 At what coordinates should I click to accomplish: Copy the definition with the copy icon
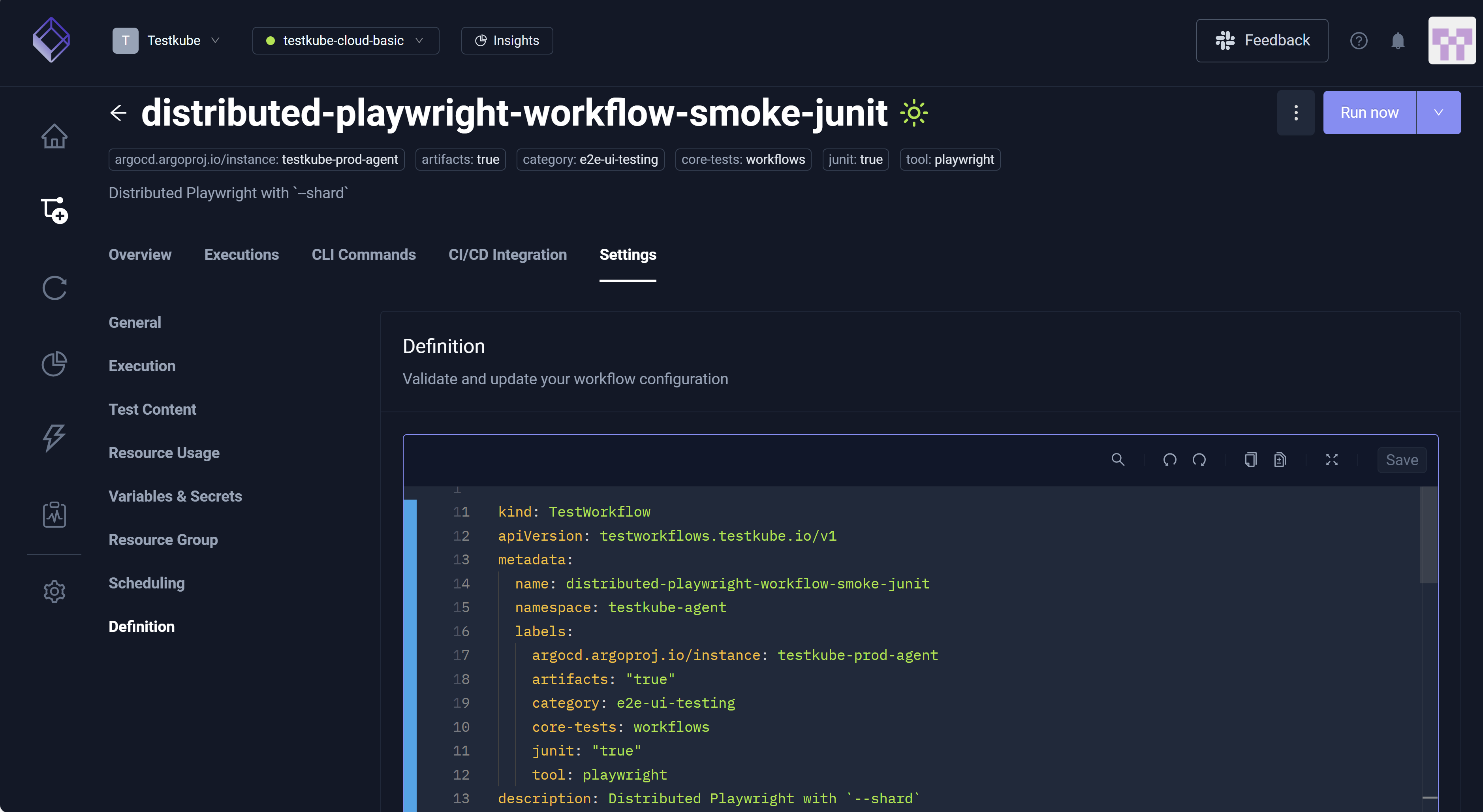[1250, 460]
